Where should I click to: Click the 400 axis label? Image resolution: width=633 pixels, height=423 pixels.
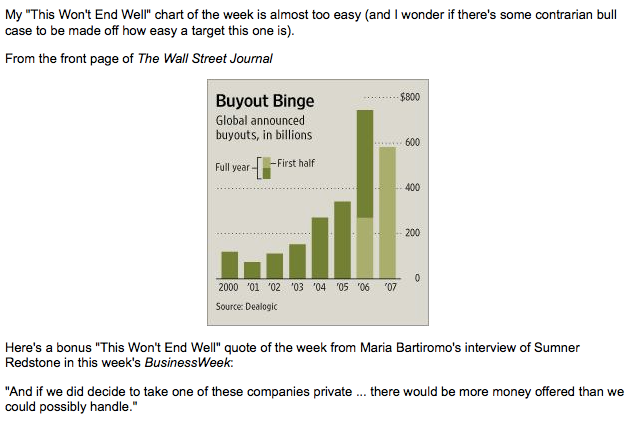411,188
